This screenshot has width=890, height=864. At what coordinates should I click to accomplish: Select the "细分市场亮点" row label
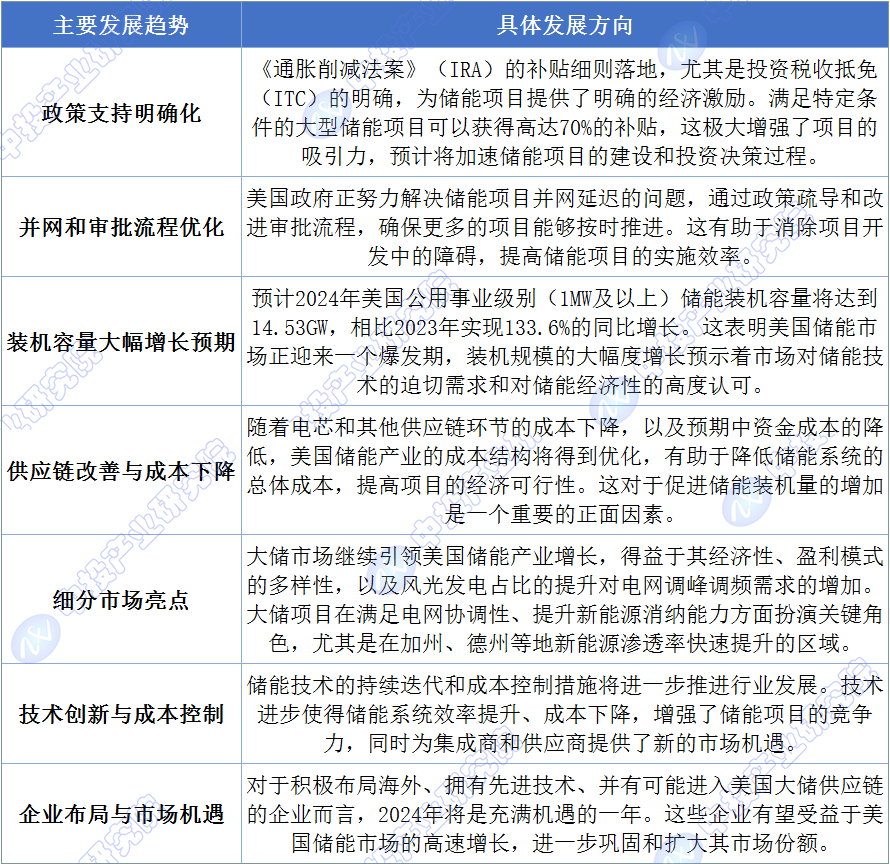click(x=120, y=600)
